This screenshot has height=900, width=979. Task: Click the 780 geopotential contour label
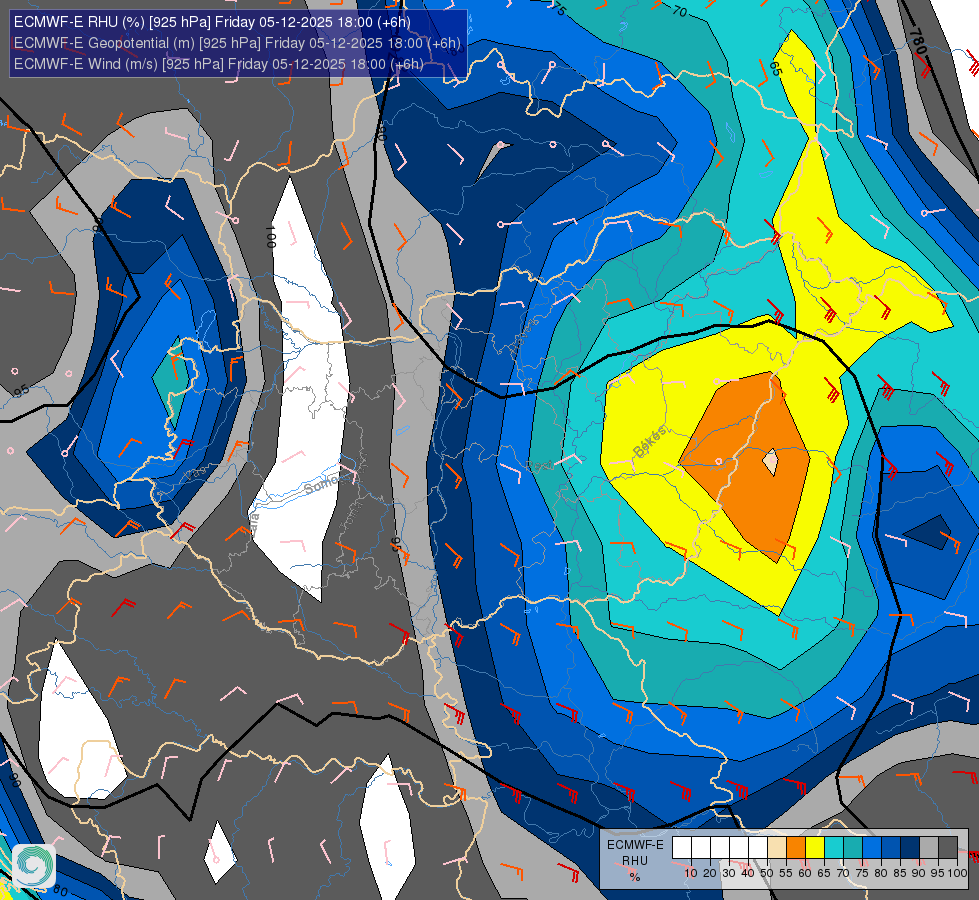coord(917,41)
